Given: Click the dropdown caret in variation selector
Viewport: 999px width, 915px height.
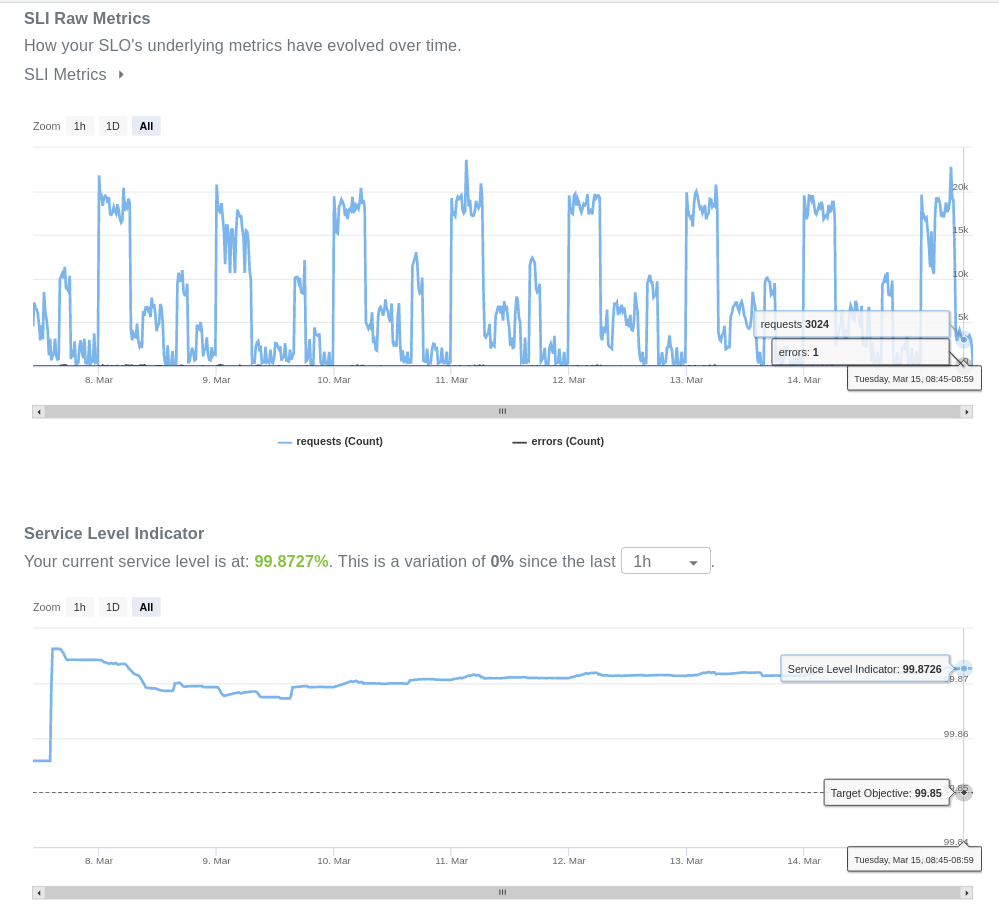Looking at the screenshot, I should [693, 563].
